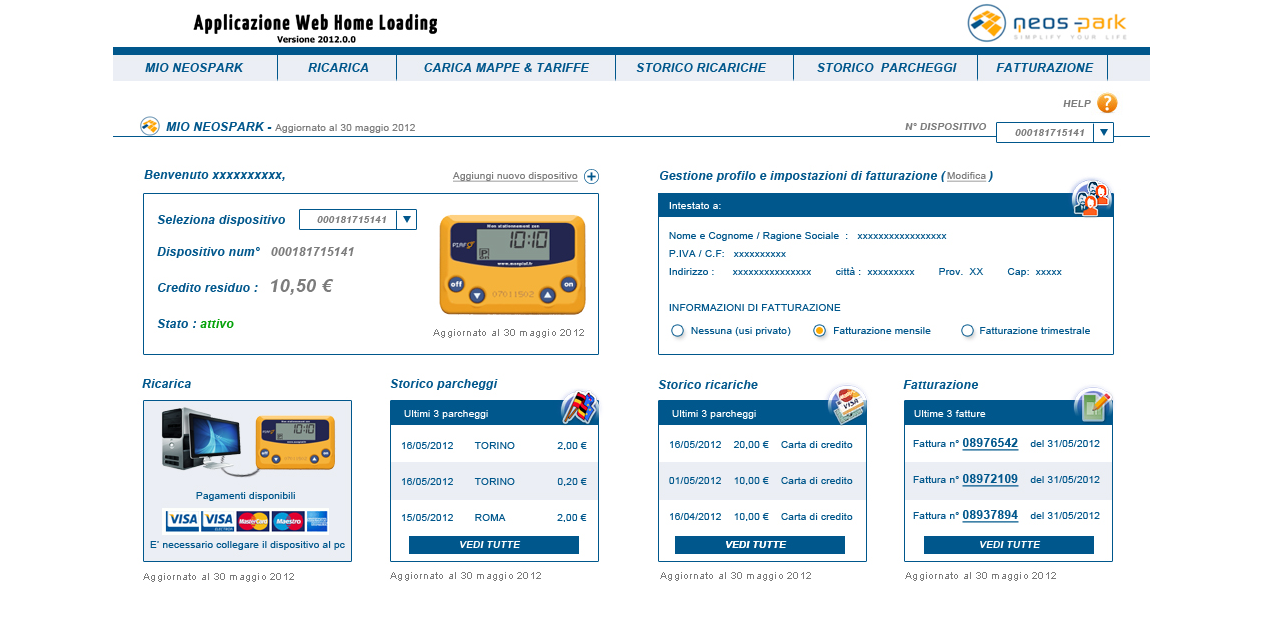Screen dimensions: 1282x620
Task: Click 'INFORMAZIONI DI FATTURAZIONE' heading
Action: pyautogui.click(x=755, y=307)
